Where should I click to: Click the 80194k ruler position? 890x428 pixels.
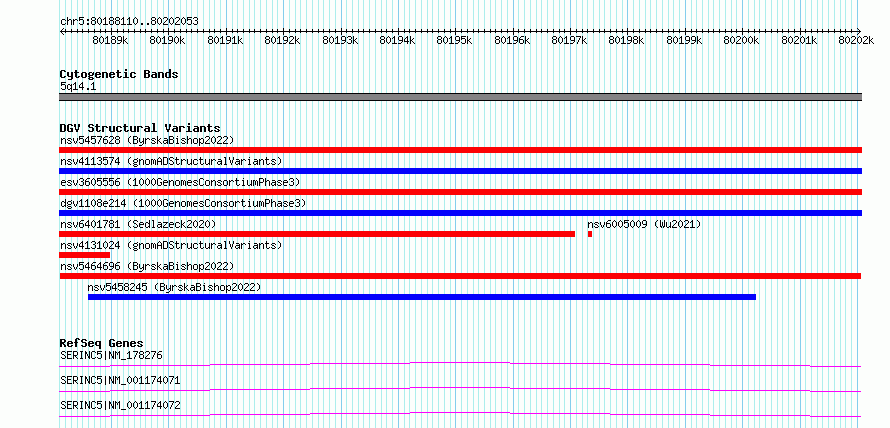pos(397,40)
